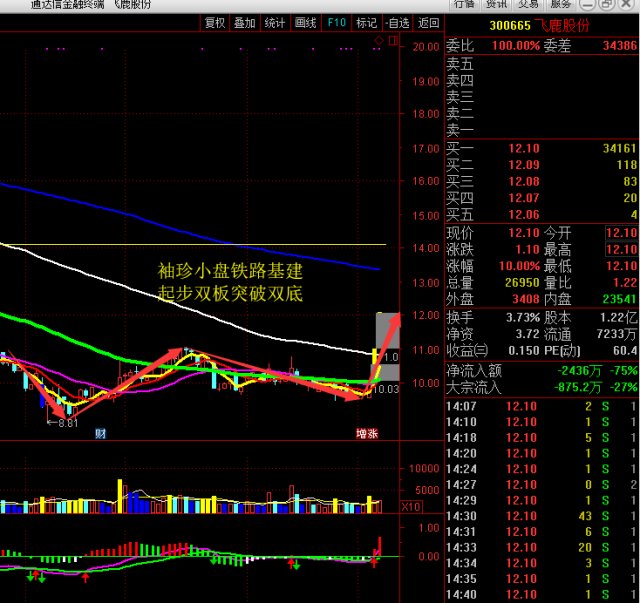This screenshot has width=640, height=603.
Task: Open the 行情 menu
Action: click(464, 4)
